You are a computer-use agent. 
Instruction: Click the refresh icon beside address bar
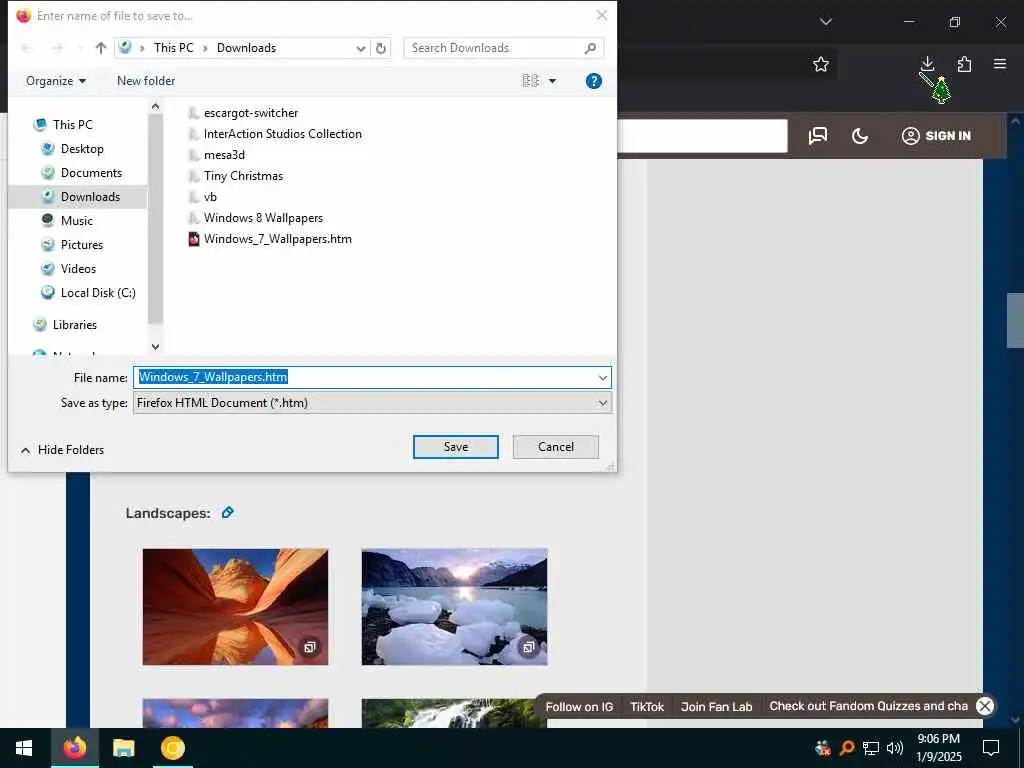[x=381, y=48]
